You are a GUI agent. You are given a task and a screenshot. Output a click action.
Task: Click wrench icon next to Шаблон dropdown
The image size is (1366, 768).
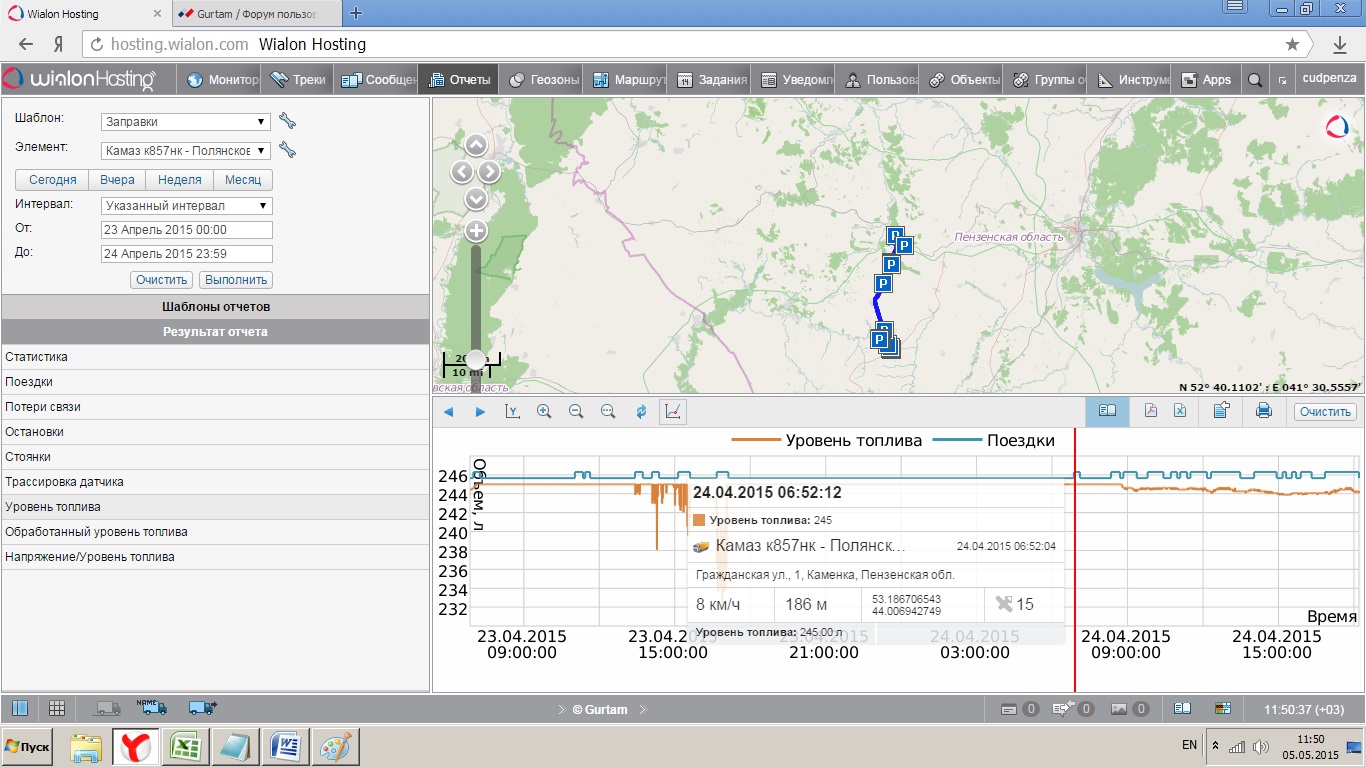pyautogui.click(x=287, y=122)
